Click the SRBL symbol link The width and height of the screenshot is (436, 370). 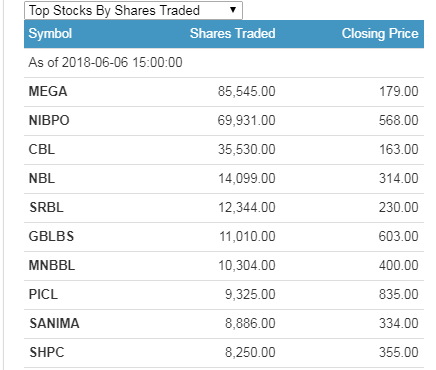(46, 207)
